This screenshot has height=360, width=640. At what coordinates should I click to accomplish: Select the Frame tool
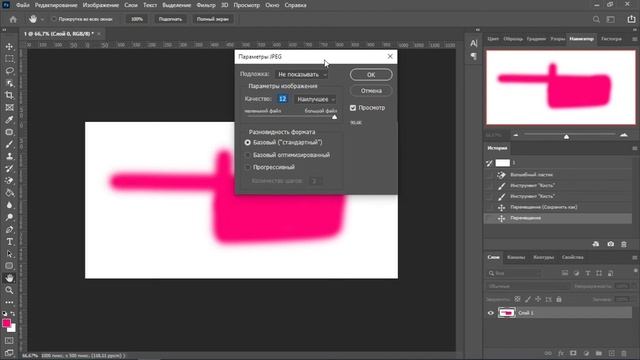[9, 108]
